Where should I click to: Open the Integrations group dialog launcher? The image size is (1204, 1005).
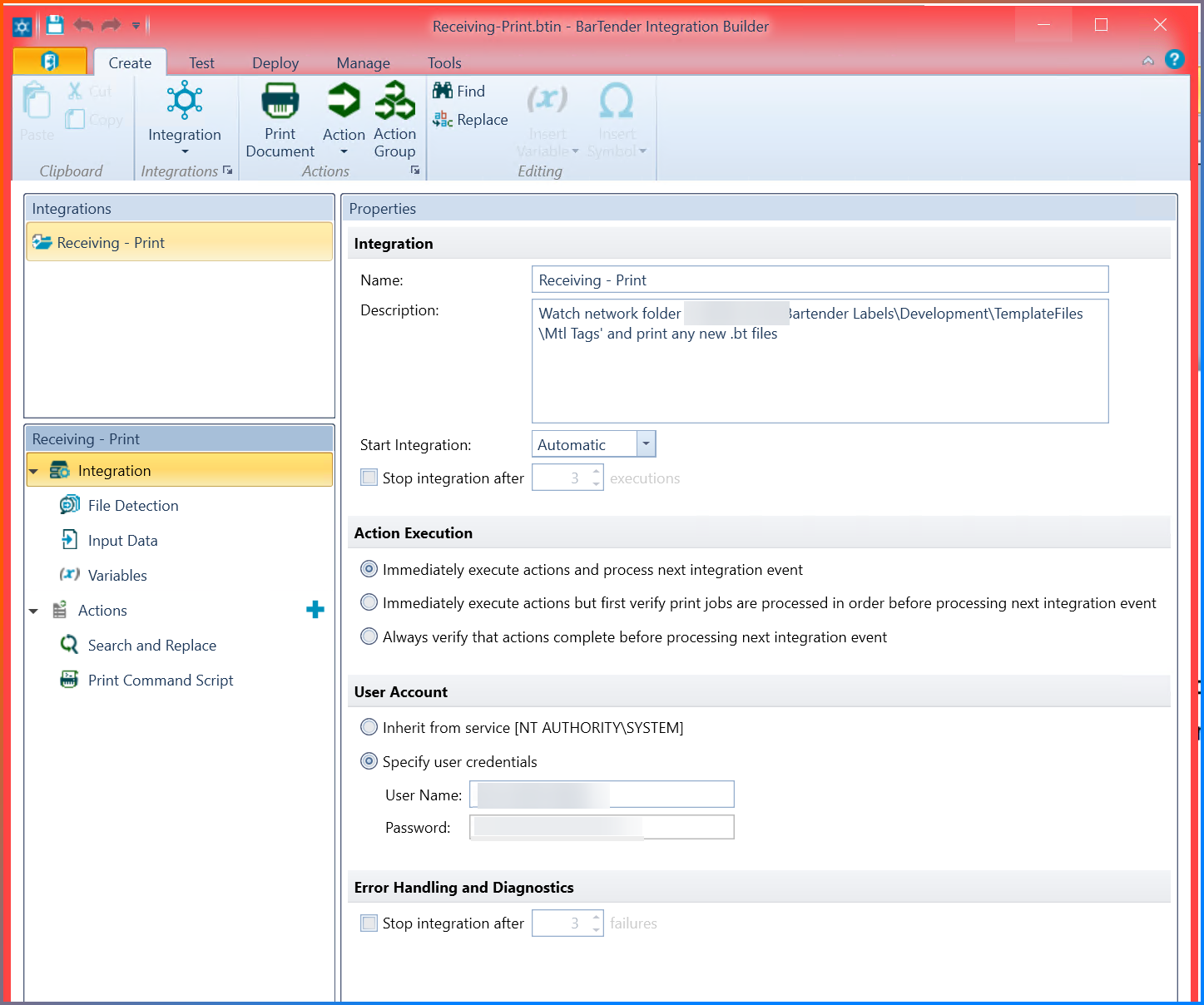[228, 171]
